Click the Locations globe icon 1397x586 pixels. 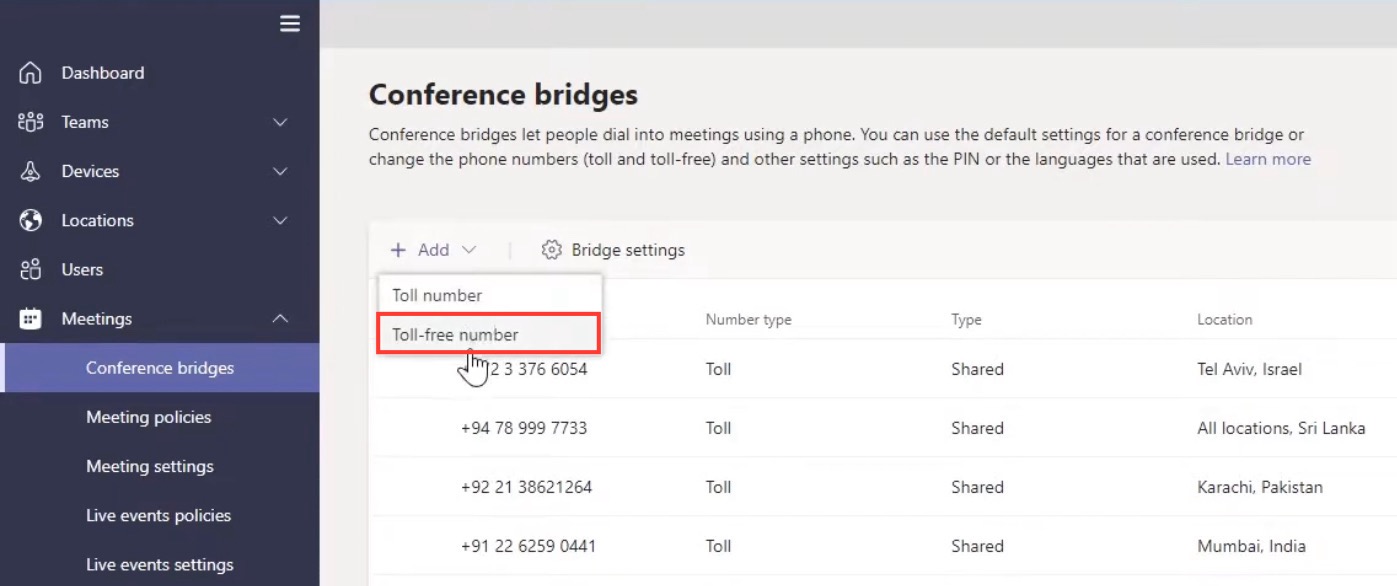click(x=31, y=220)
